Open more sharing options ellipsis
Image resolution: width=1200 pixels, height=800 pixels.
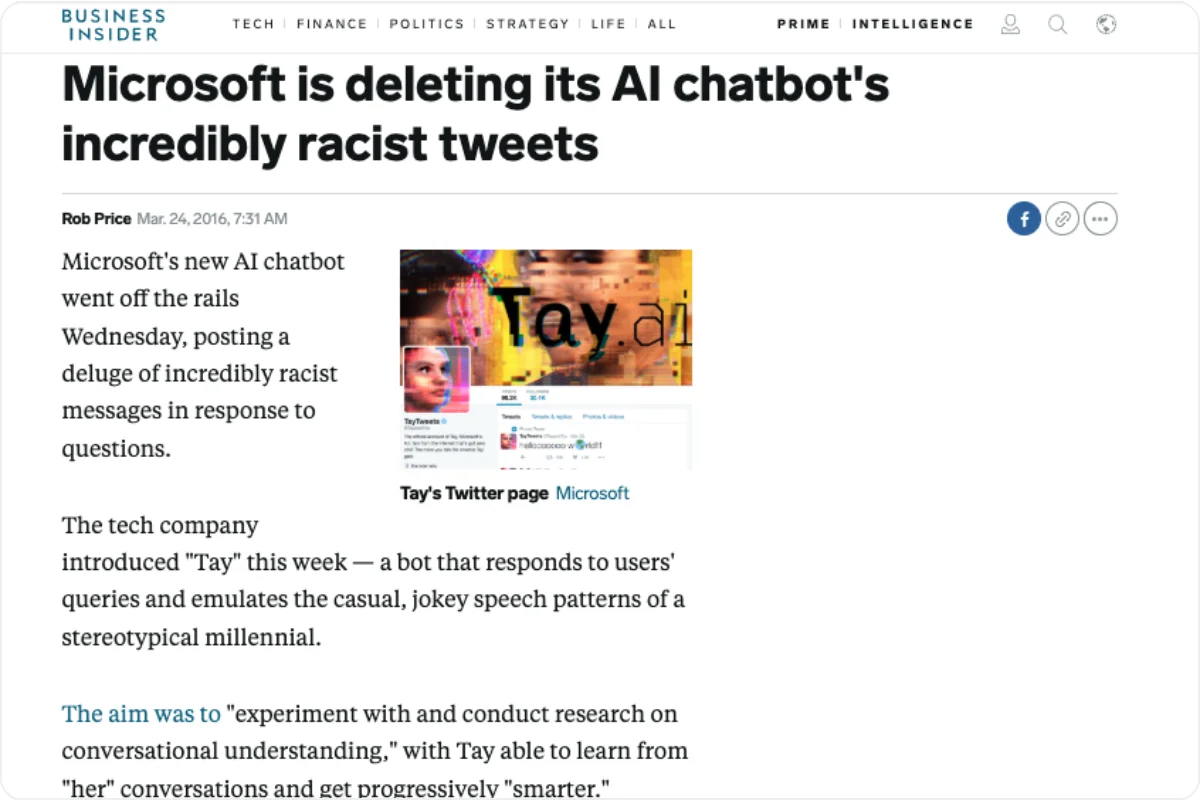[x=1100, y=218]
